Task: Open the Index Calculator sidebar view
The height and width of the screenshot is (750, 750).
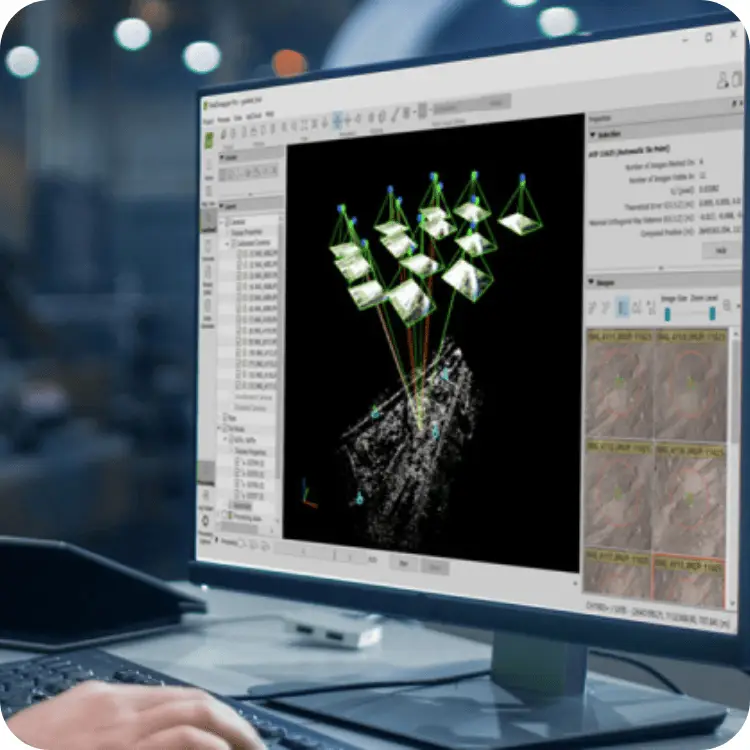Action: point(208,313)
